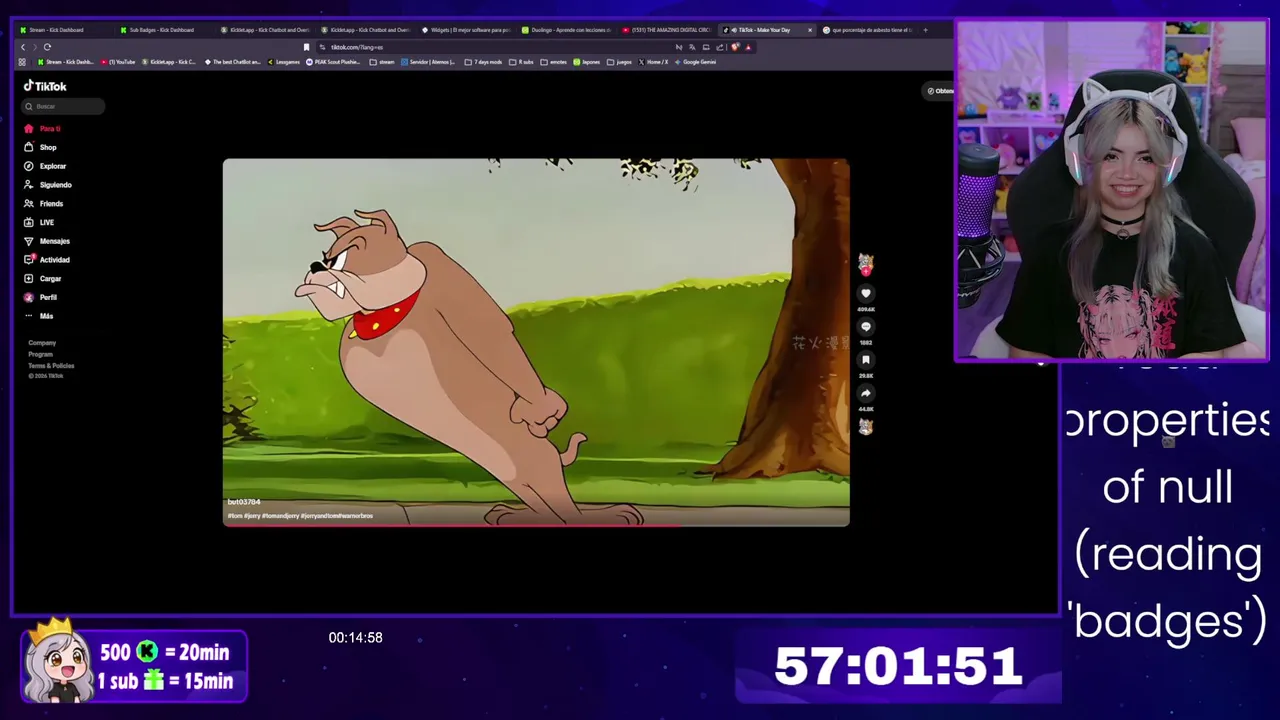1280x720 pixels.
Task: Switch to the Widgets tab
Action: coord(465,30)
